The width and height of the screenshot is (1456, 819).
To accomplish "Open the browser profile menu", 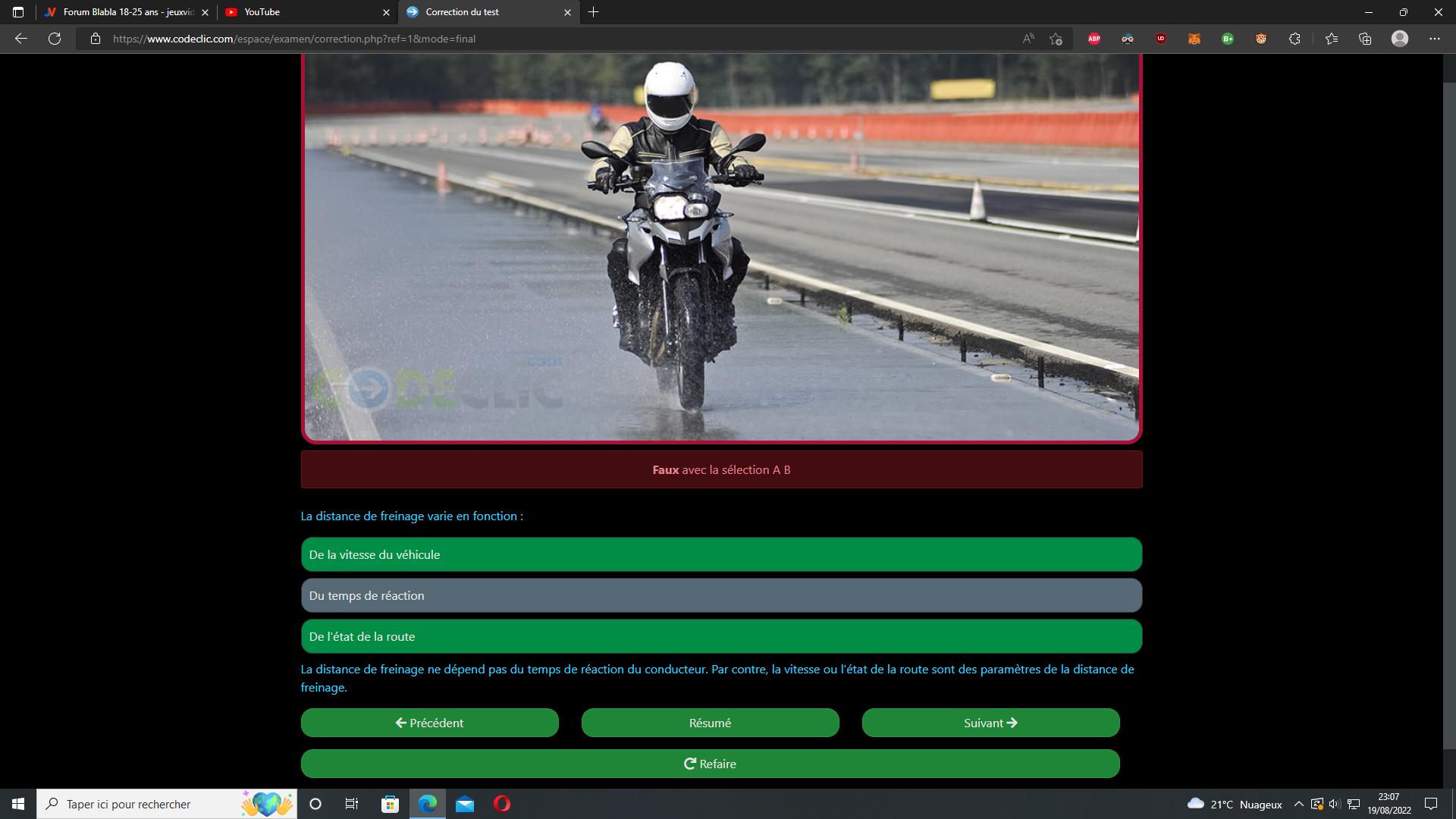I will (x=1399, y=39).
